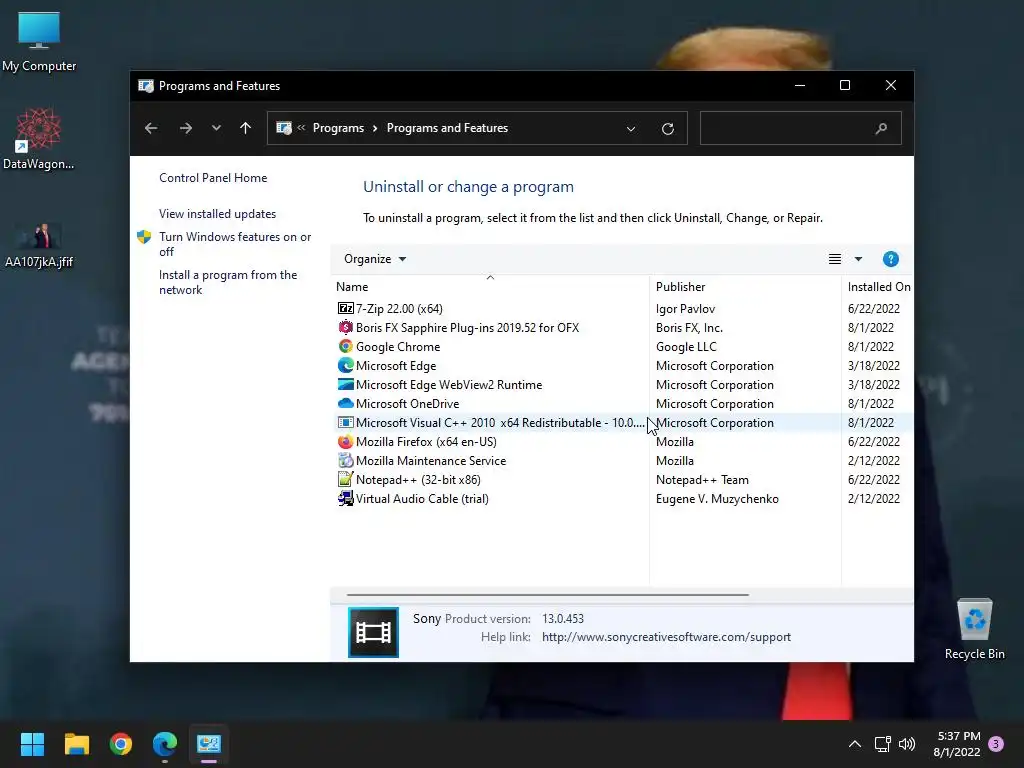This screenshot has height=768, width=1024.
Task: Click the Boris FX Sapphire Plug-ins icon
Action: (x=345, y=327)
